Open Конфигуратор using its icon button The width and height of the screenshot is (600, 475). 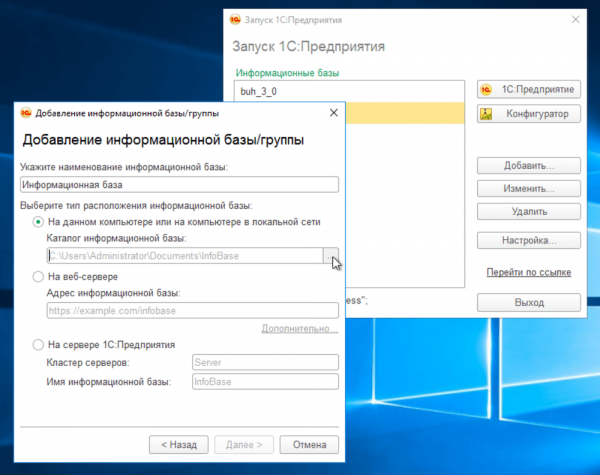[x=529, y=114]
